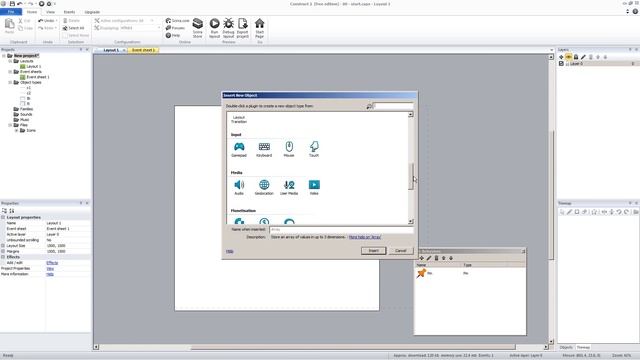Click the Name when inserted field

point(342,229)
